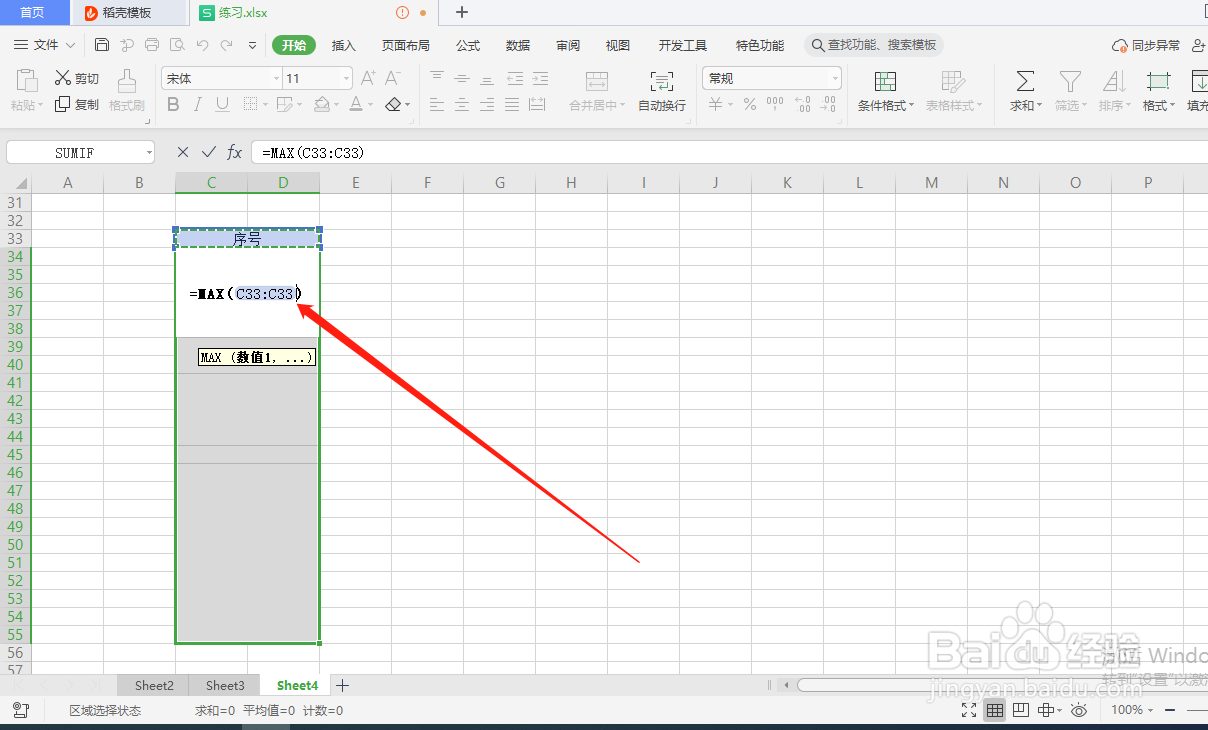Click in the formula bar input
1208x730 pixels.
click(729, 152)
